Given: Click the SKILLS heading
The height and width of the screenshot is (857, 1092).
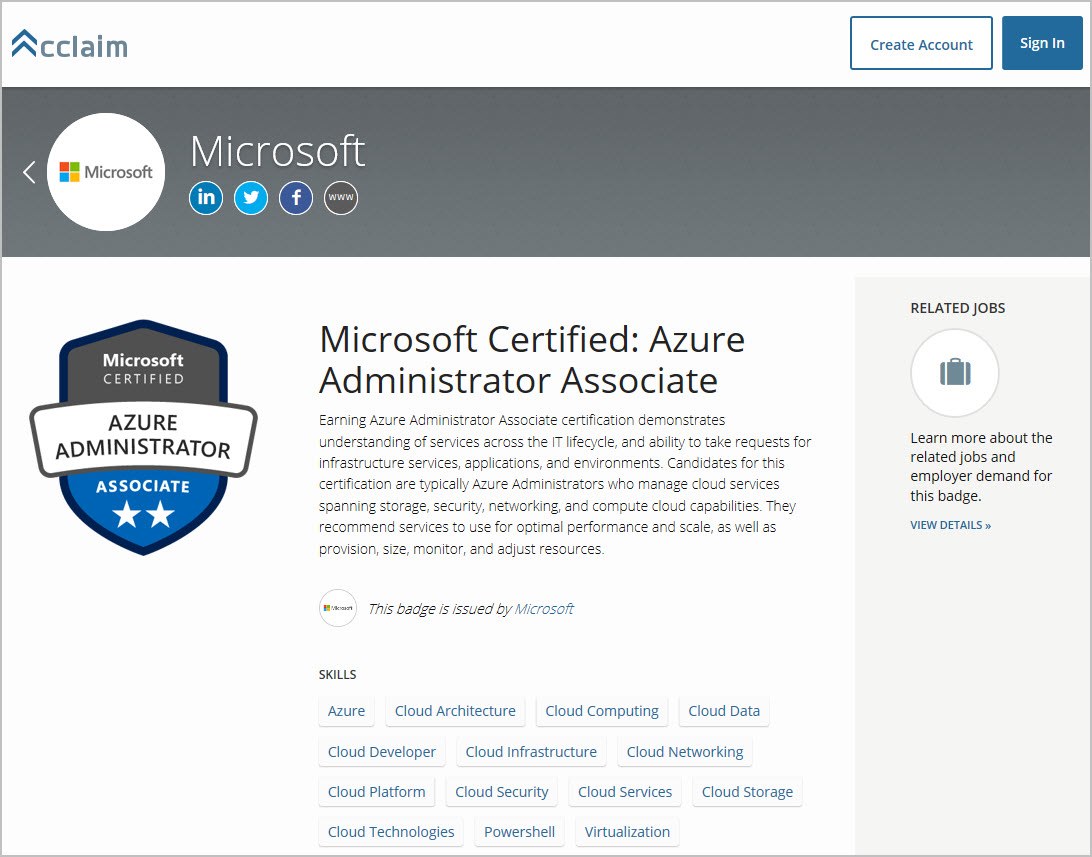Looking at the screenshot, I should coord(338,675).
